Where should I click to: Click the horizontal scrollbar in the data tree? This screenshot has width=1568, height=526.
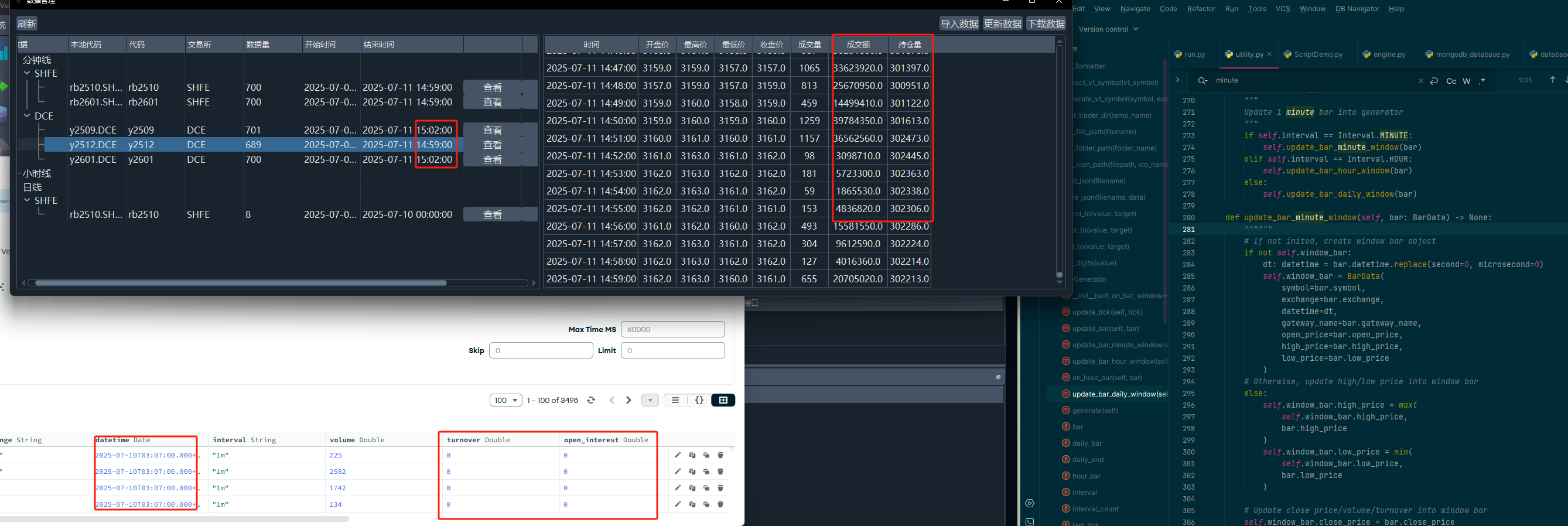pos(241,282)
